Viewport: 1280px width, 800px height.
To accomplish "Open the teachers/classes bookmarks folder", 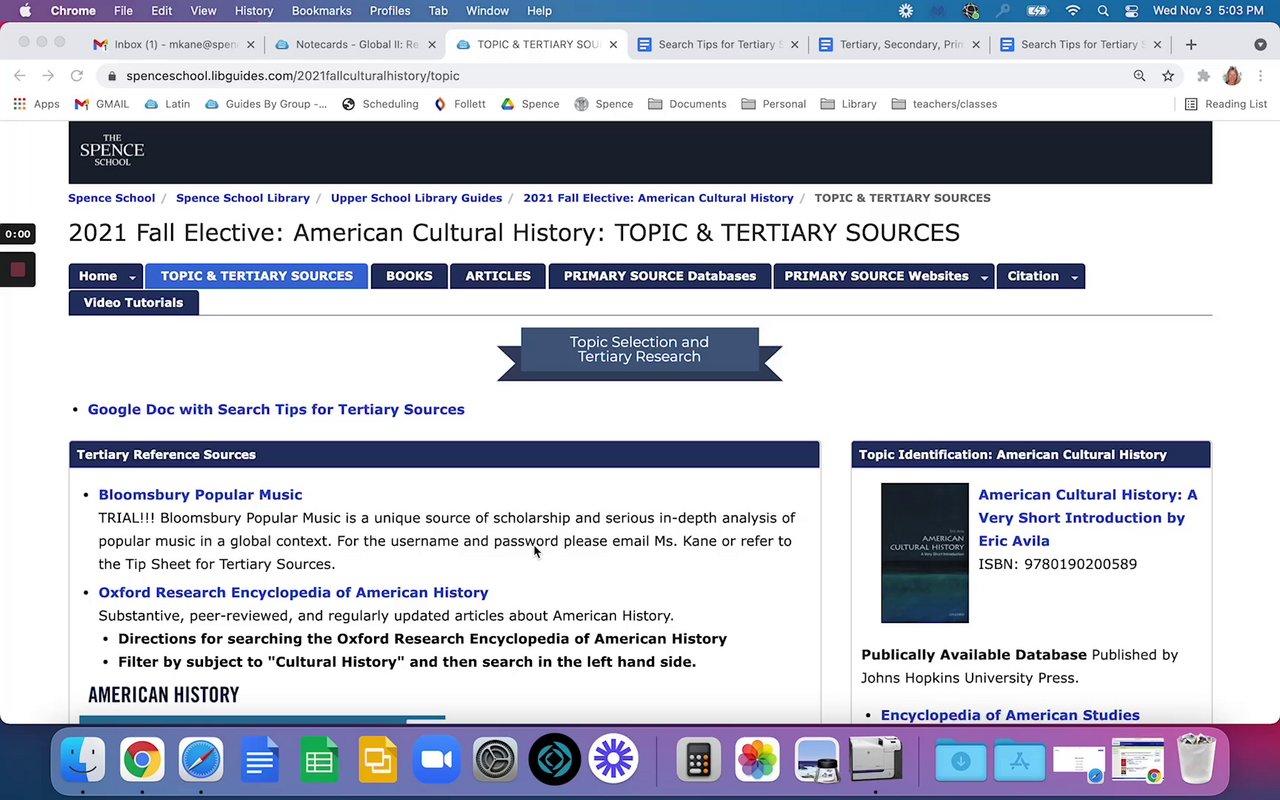I will (x=944, y=104).
